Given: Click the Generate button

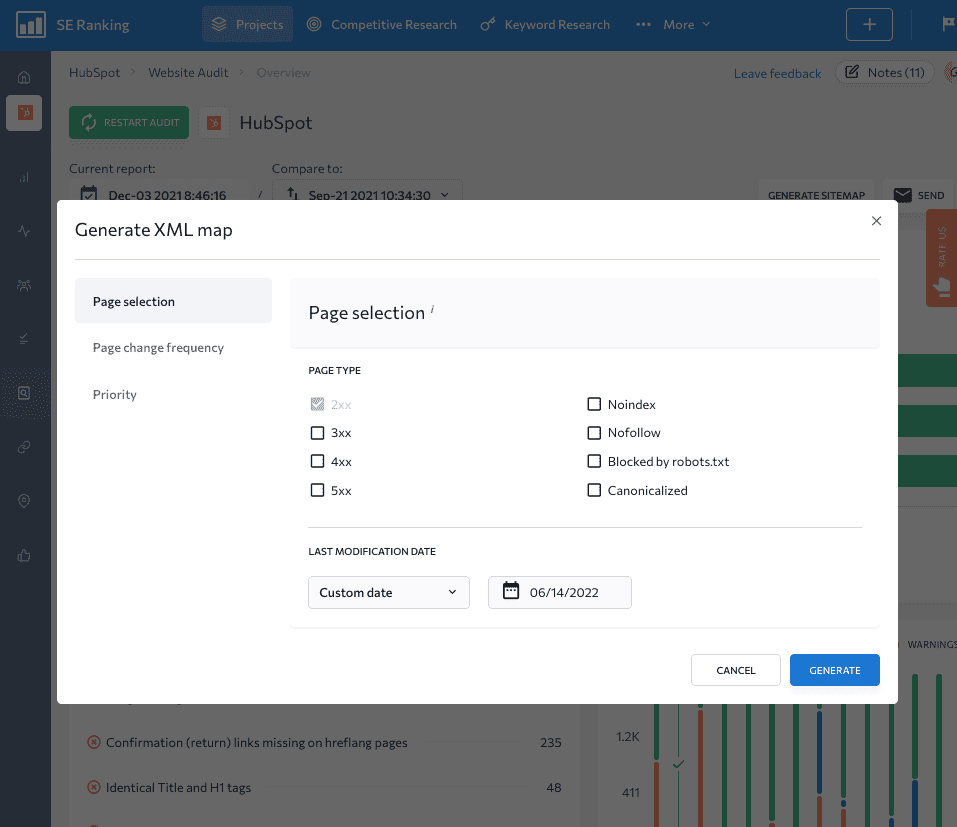Looking at the screenshot, I should tap(834, 670).
